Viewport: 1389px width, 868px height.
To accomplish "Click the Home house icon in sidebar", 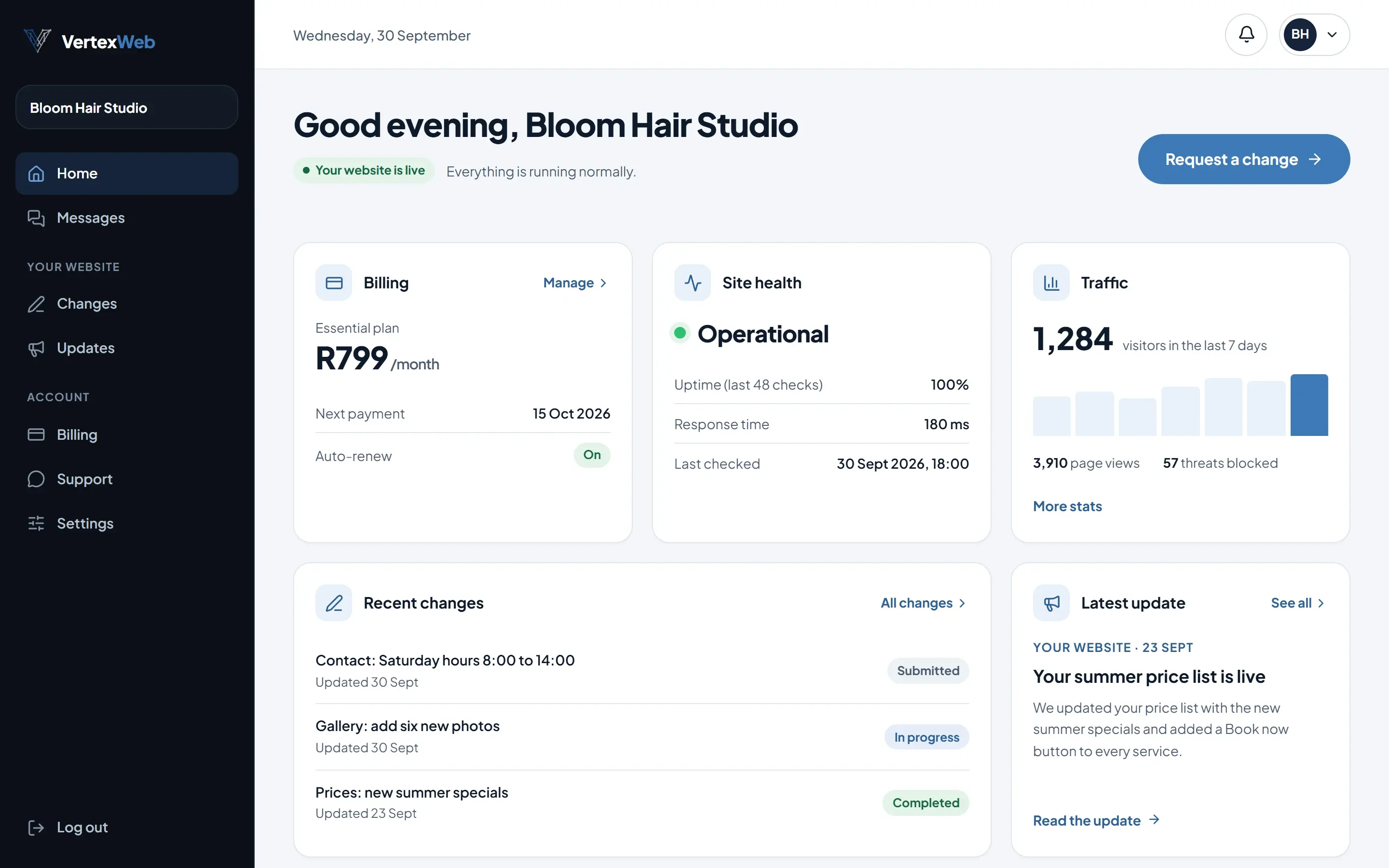I will pyautogui.click(x=36, y=174).
